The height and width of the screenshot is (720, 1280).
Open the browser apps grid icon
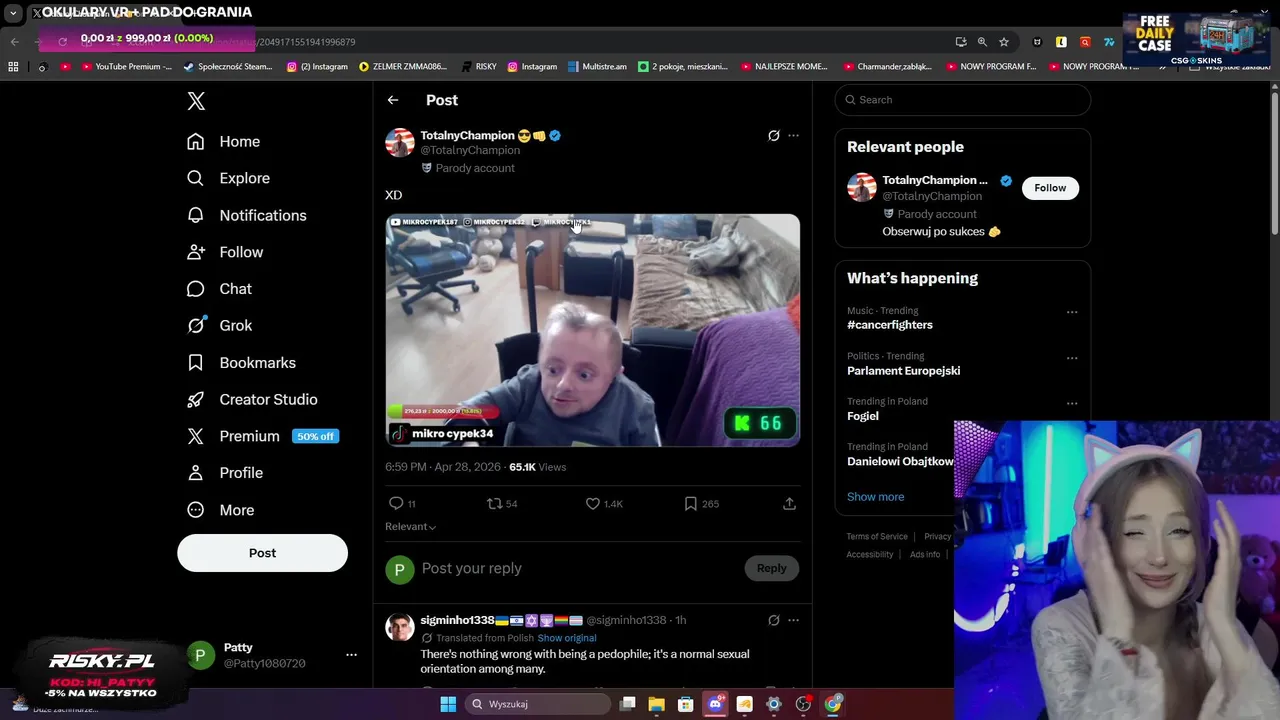13,67
